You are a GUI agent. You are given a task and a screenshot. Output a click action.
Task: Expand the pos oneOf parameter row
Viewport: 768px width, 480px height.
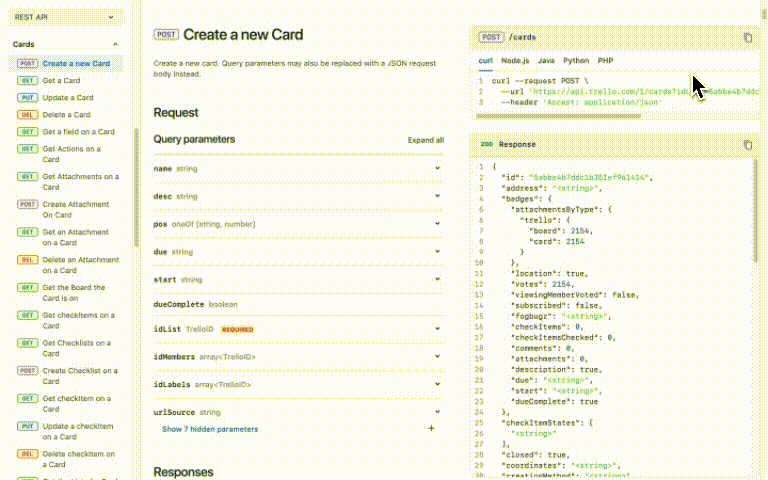point(437,224)
